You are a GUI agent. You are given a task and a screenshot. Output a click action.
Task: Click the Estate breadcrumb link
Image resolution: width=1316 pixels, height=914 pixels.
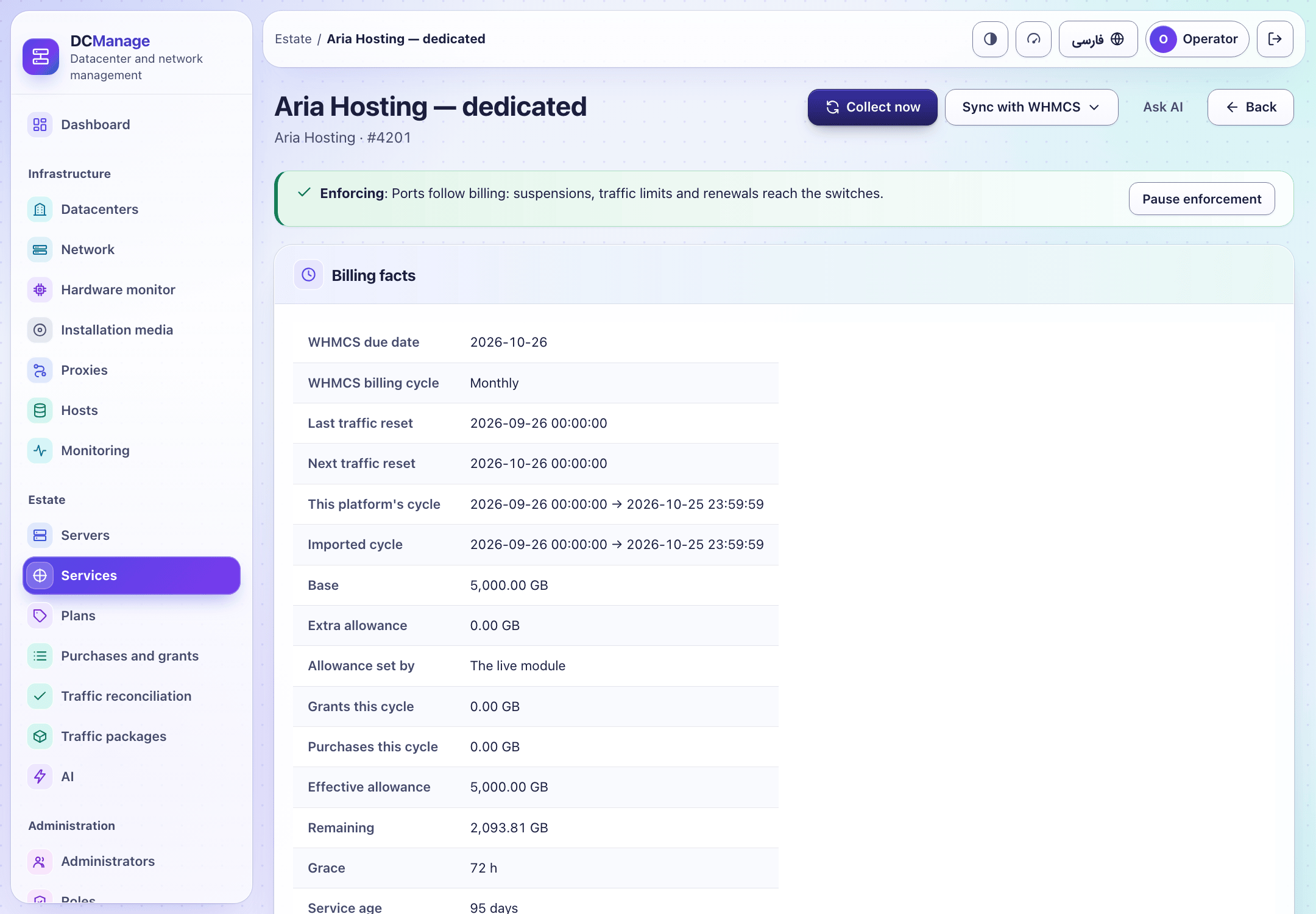pyautogui.click(x=293, y=39)
